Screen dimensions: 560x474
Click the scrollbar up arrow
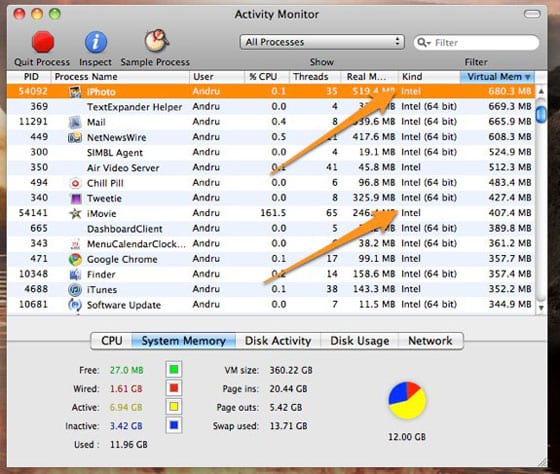(x=541, y=91)
